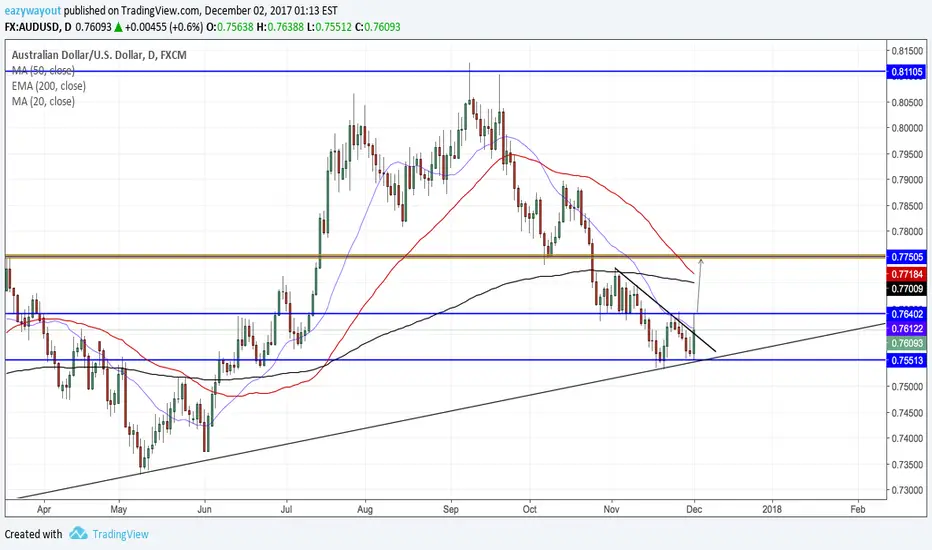The height and width of the screenshot is (550, 932).
Task: Open the TradingView link text
Action: pyautogui.click(x=120, y=534)
